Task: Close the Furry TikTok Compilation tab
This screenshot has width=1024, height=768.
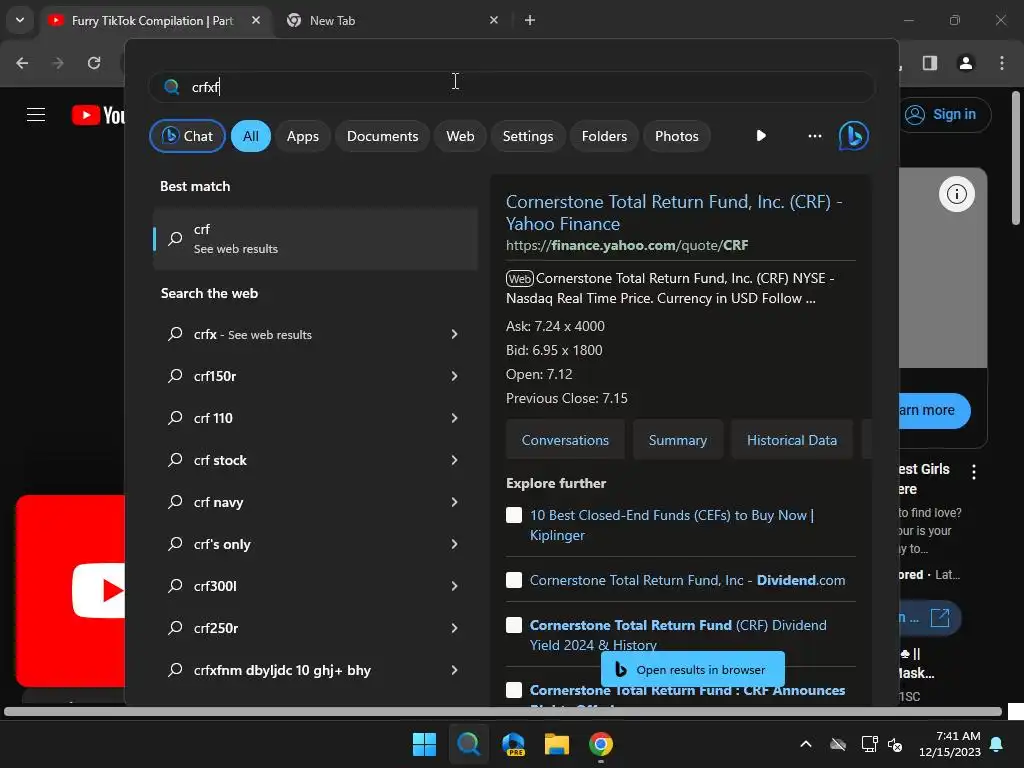Action: 256,20
